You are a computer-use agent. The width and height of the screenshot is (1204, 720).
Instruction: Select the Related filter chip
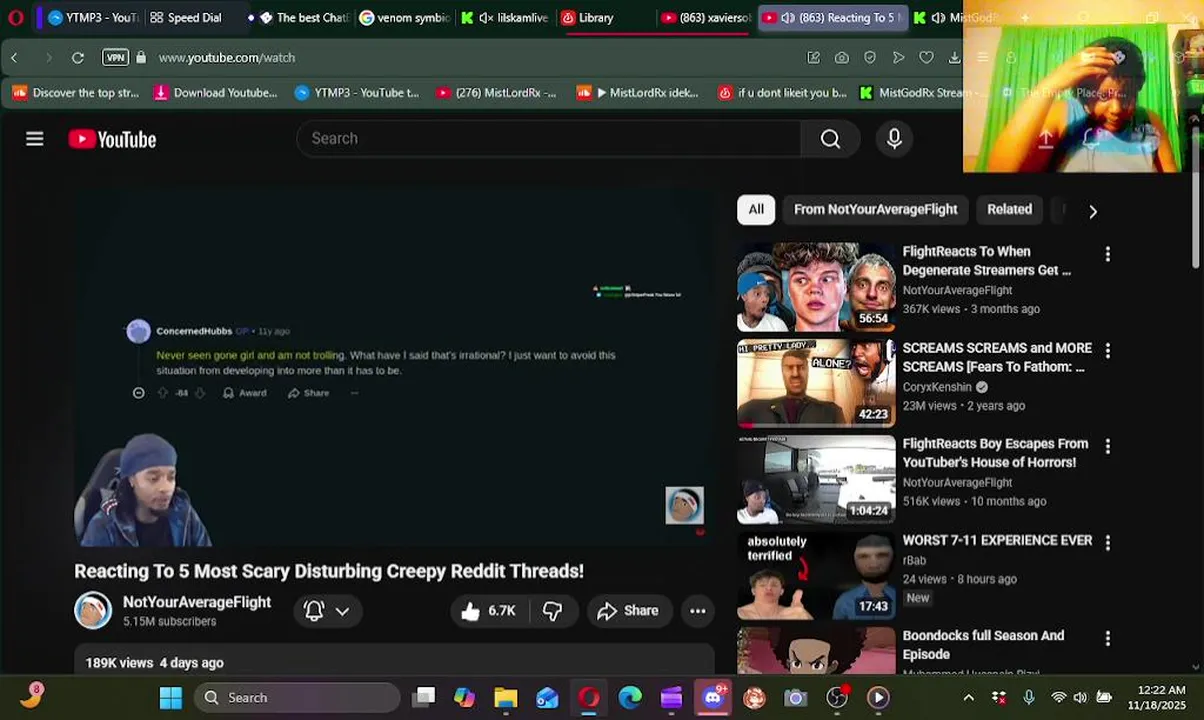1009,209
